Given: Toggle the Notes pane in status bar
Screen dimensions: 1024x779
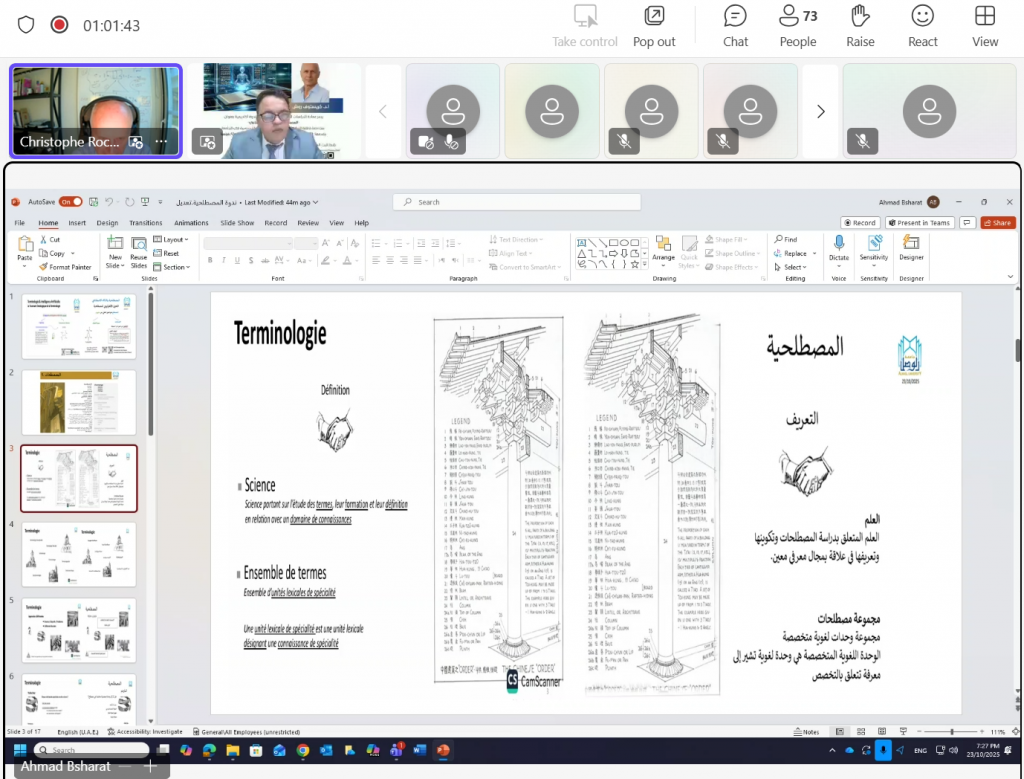Looking at the screenshot, I should (x=805, y=732).
